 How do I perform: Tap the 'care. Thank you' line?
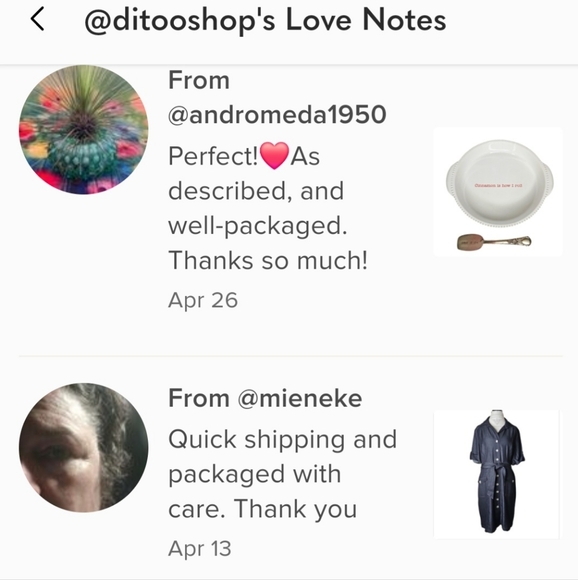click(x=263, y=509)
